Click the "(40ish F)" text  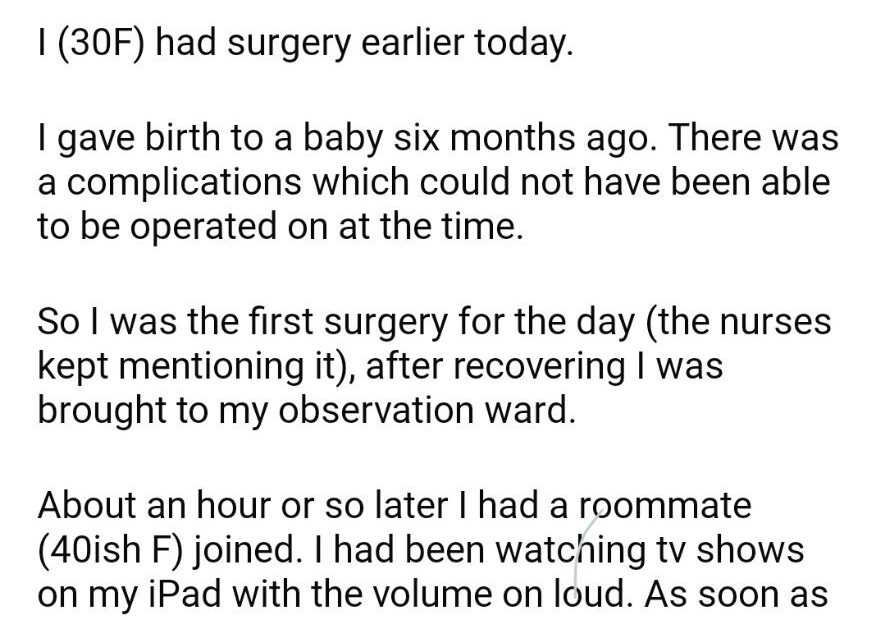[x=109, y=550]
